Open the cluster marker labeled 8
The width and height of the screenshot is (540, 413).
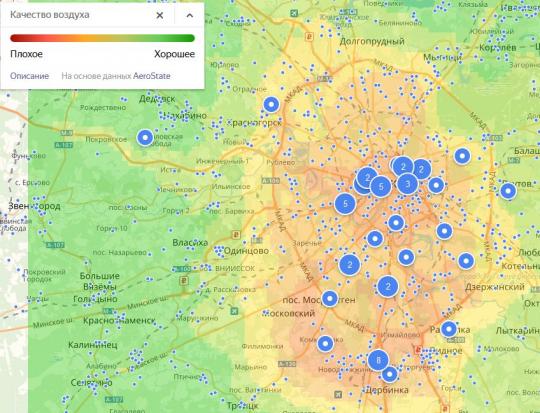378,360
